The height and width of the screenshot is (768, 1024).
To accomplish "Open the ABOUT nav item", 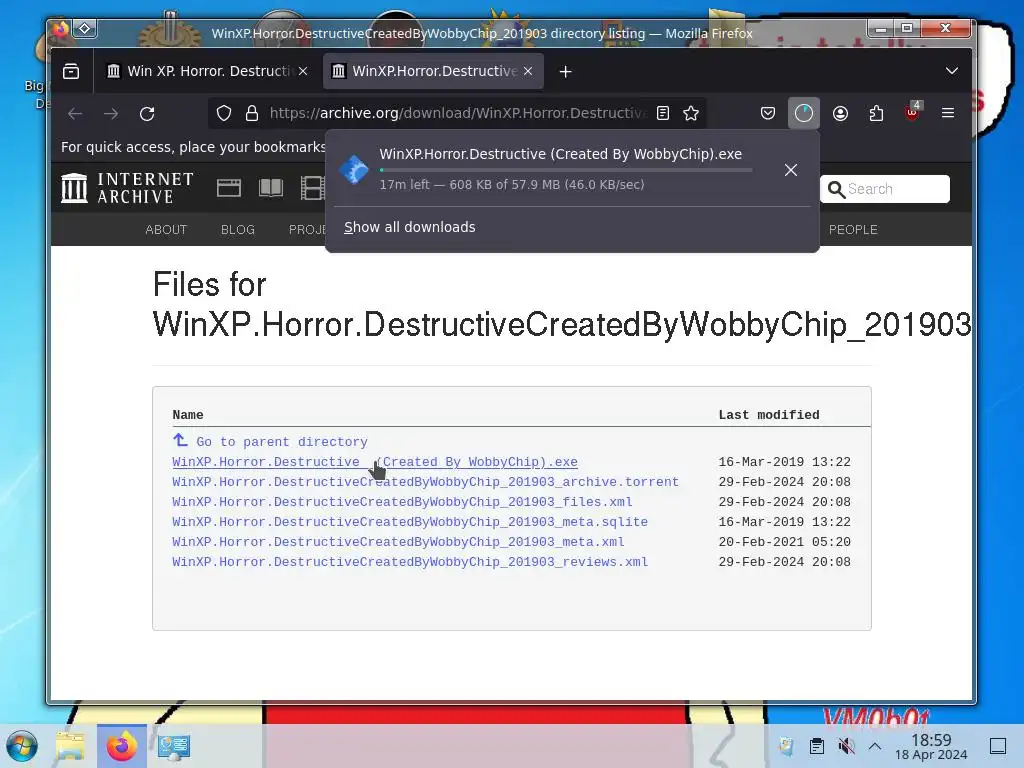I will (166, 230).
